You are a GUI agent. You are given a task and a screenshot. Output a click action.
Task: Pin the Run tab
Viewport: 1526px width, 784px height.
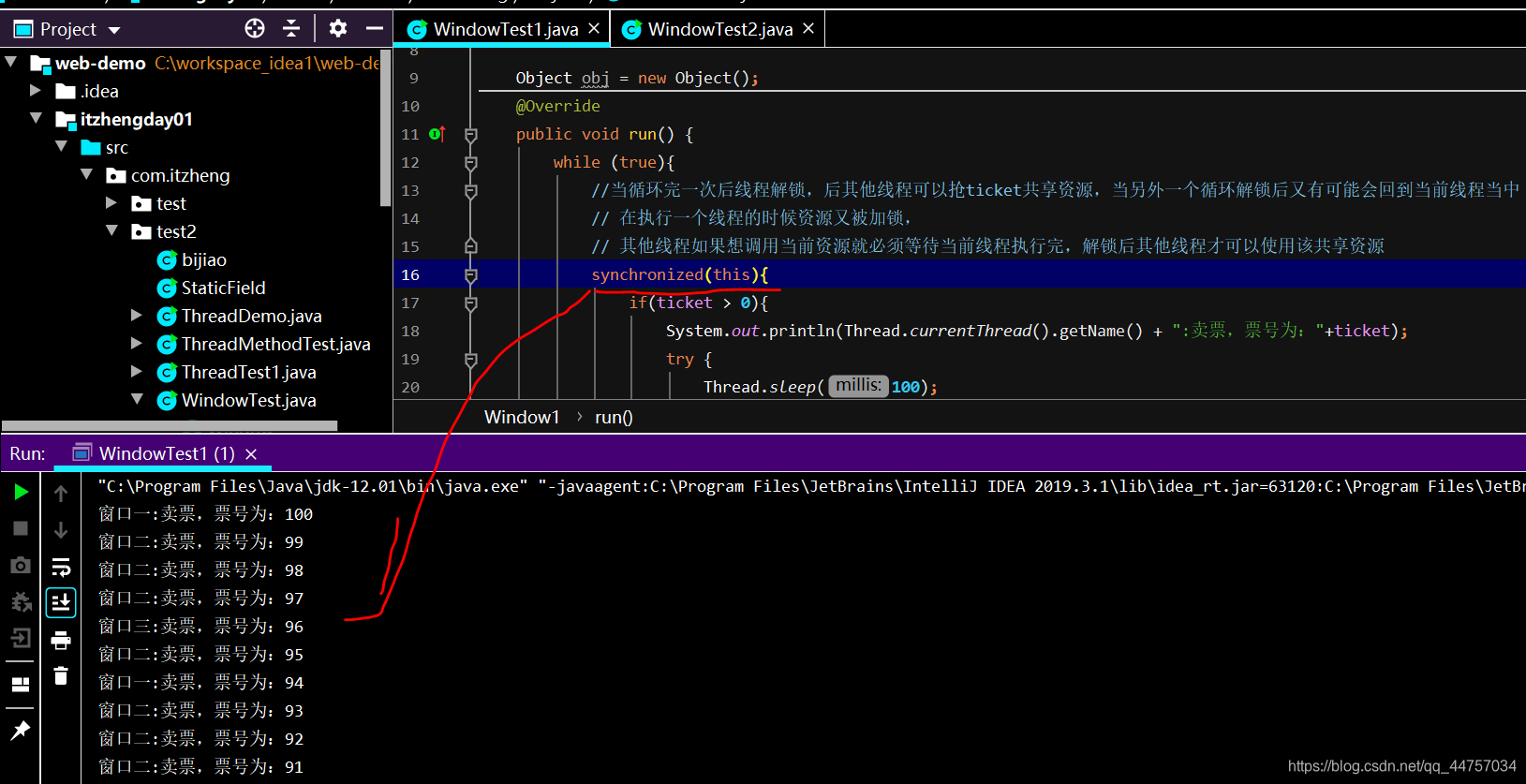point(21,731)
